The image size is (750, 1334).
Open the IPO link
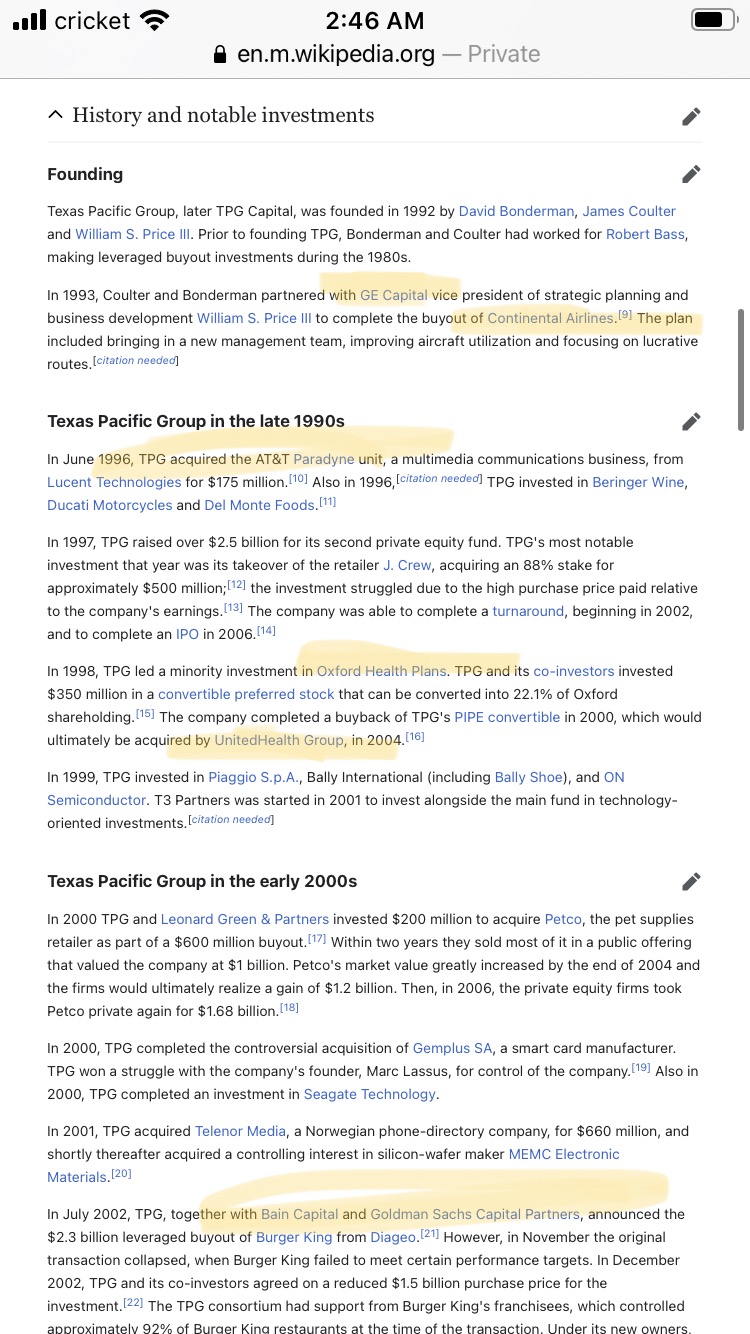point(187,634)
